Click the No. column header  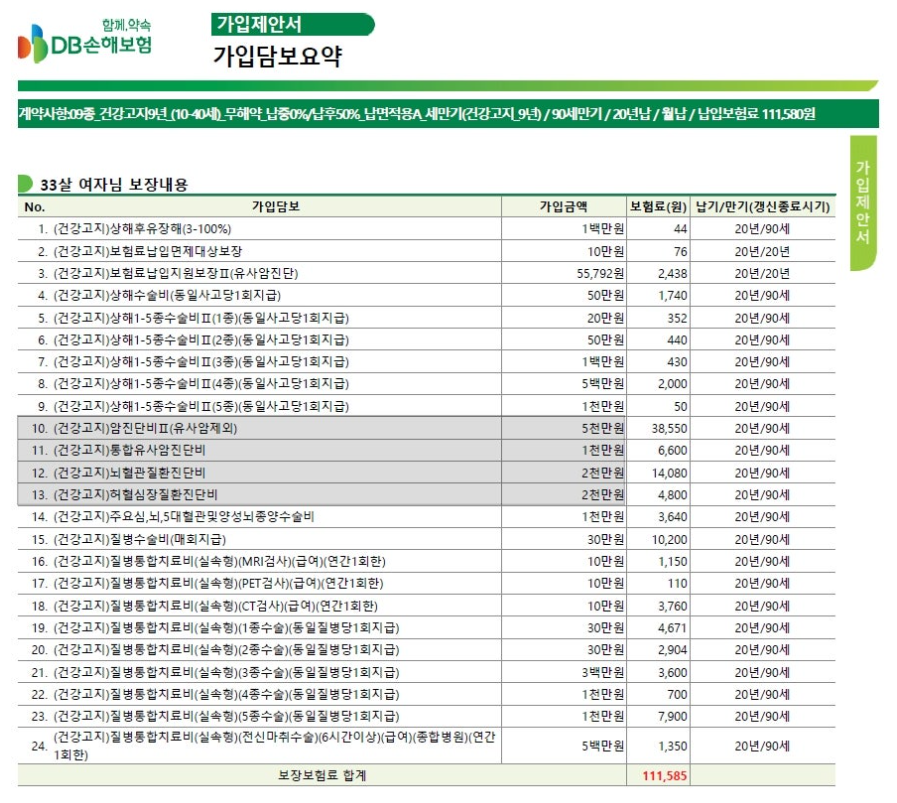(x=34, y=206)
